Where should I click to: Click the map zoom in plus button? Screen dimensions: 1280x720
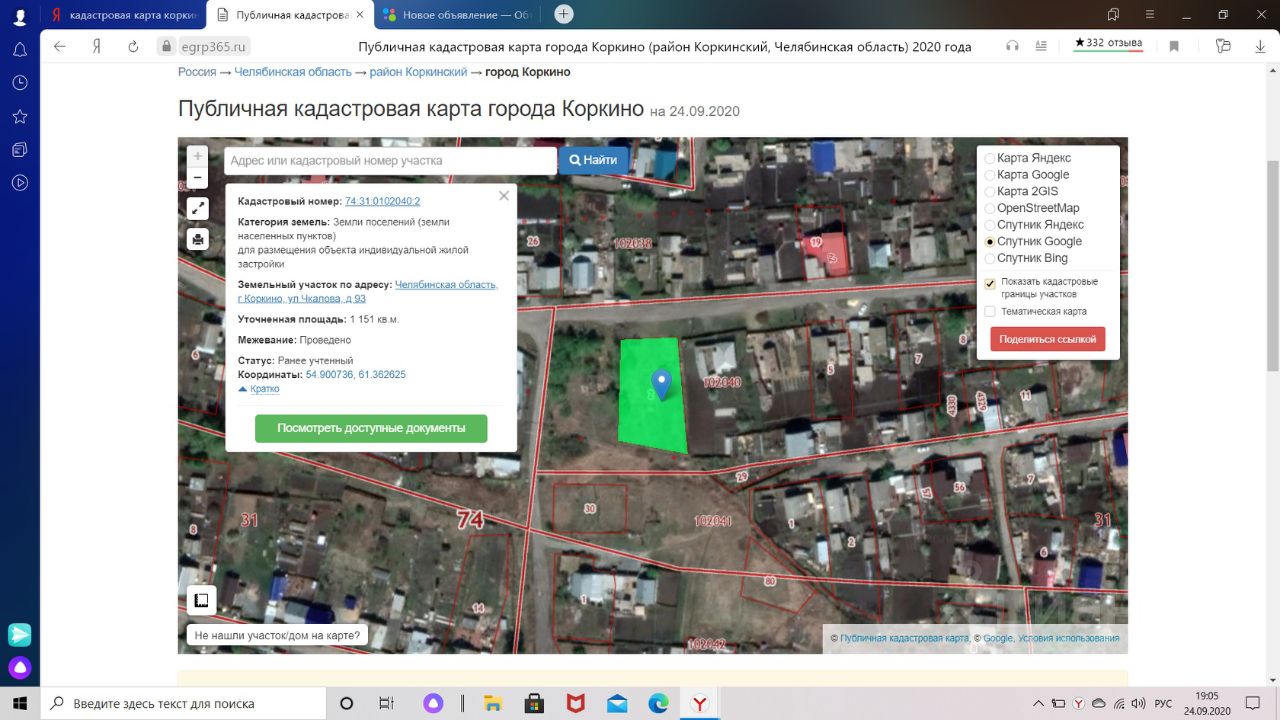198,156
